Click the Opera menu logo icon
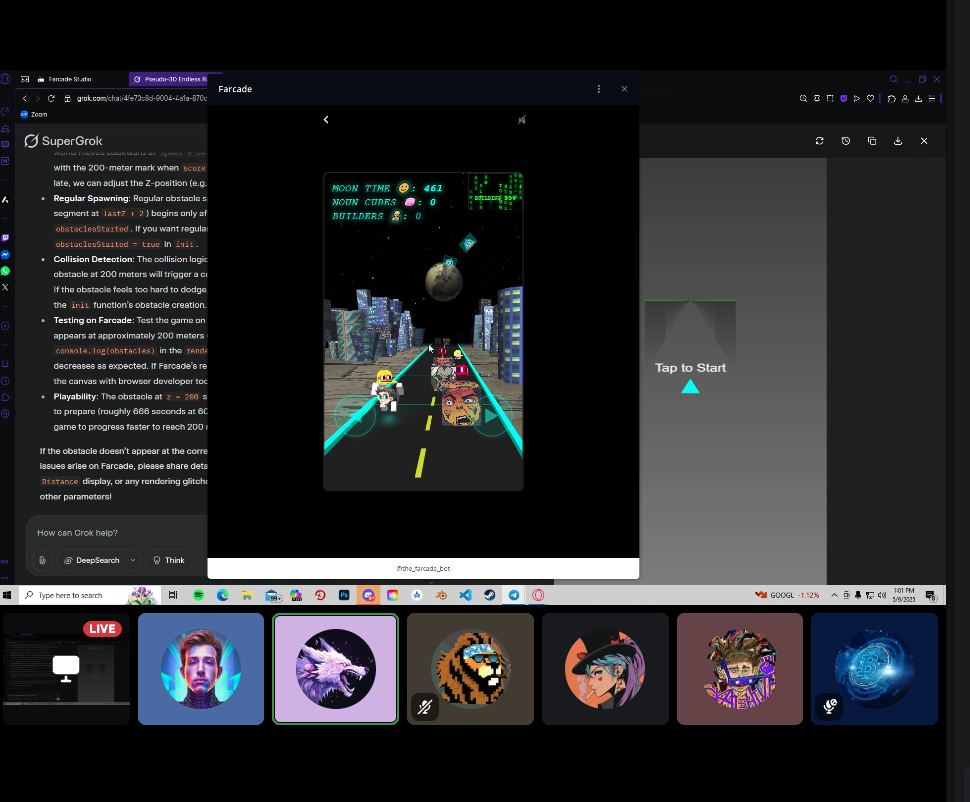Screen dimensions: 970x802 point(6,79)
